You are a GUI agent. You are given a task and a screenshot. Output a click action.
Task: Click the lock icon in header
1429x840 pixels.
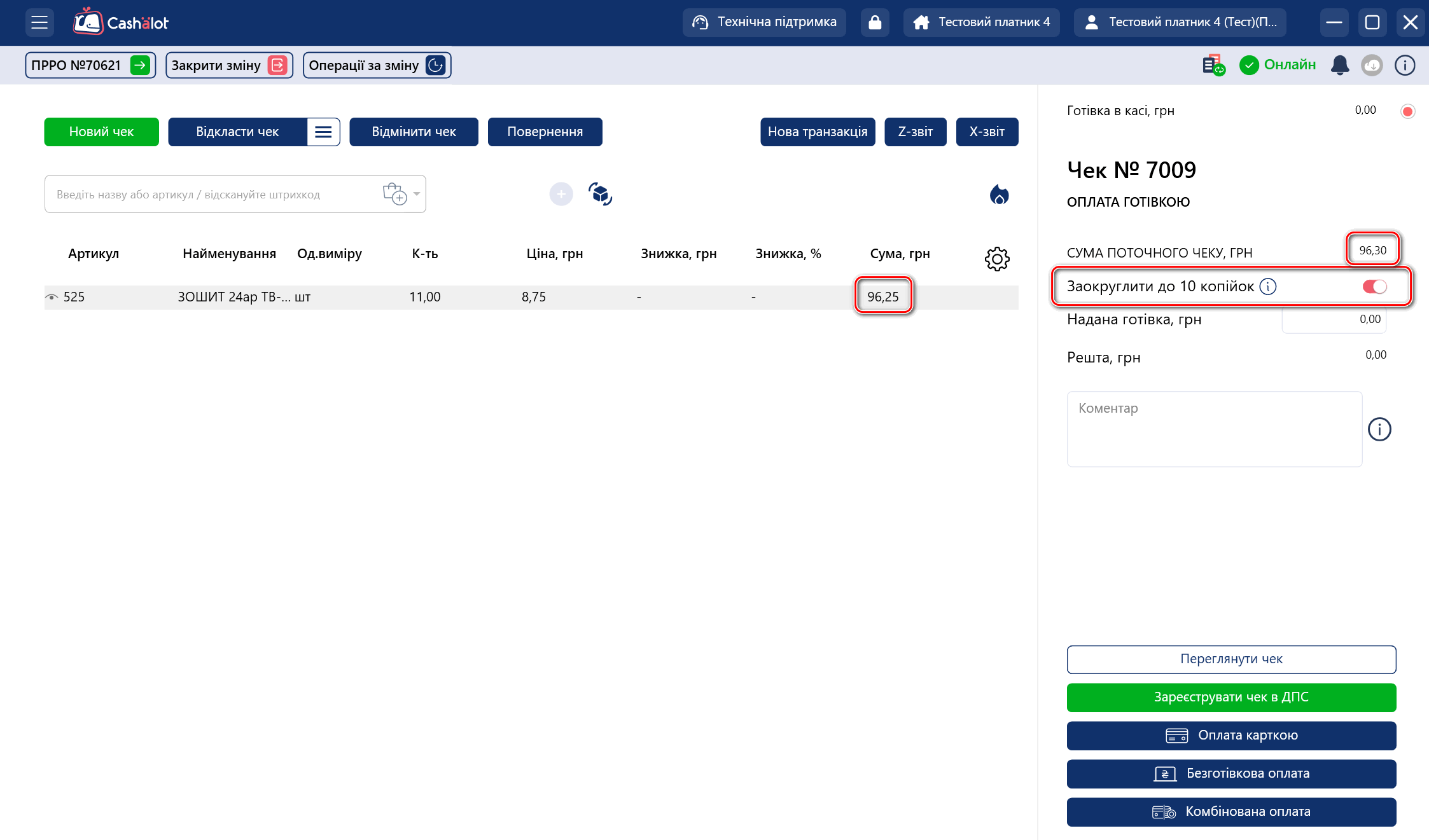pos(875,23)
